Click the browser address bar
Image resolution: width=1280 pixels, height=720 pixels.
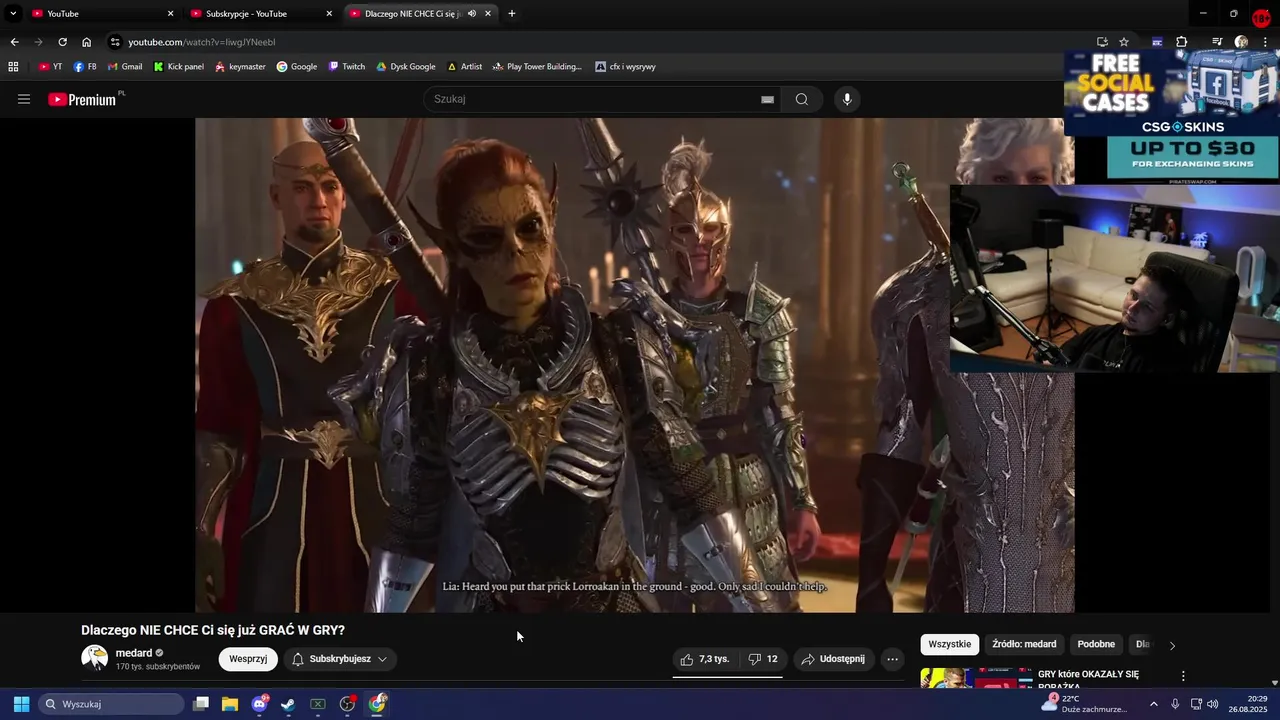[x=600, y=42]
